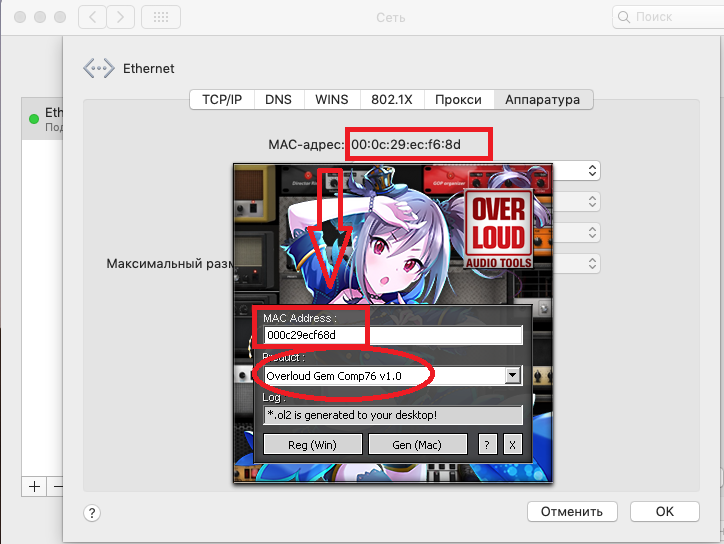Image resolution: width=724 pixels, height=544 pixels.
Task: Click the Reg (Win) button
Action: coord(312,444)
